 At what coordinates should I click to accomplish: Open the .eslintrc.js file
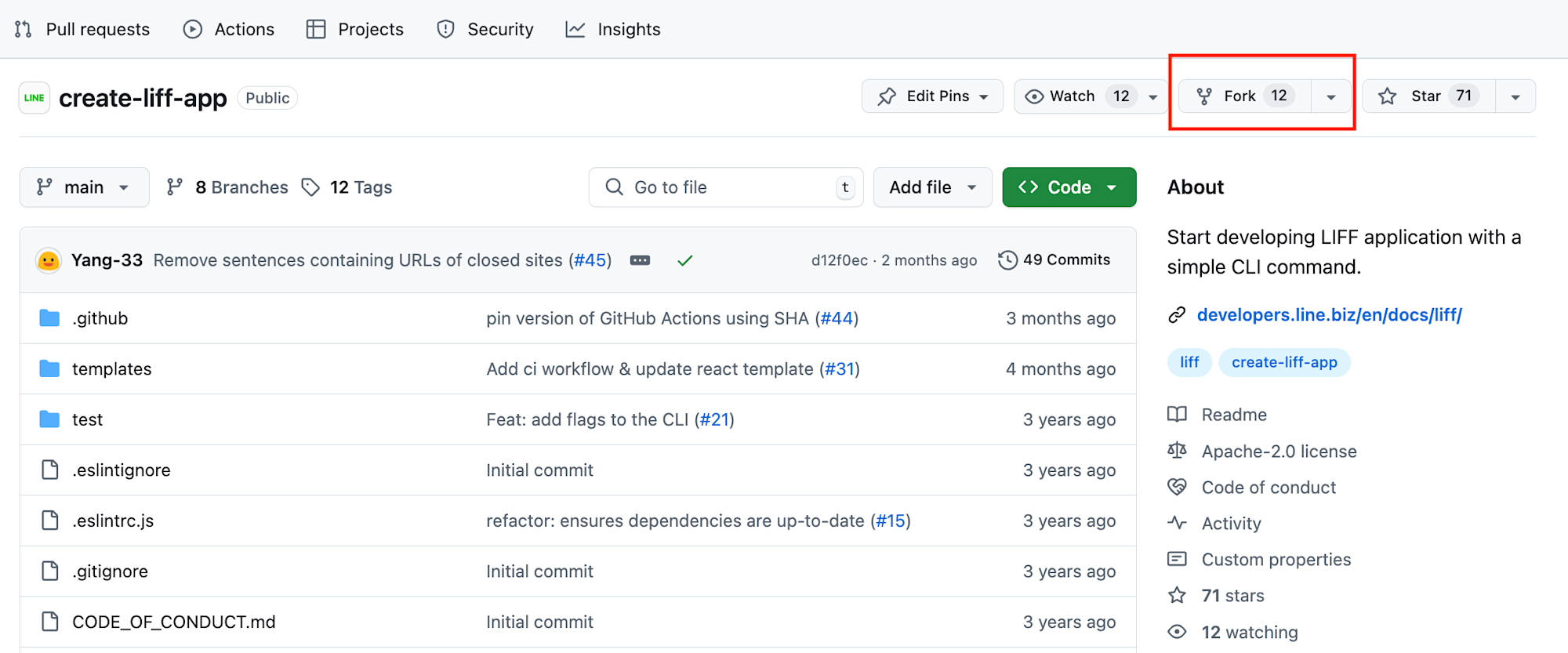(x=113, y=521)
